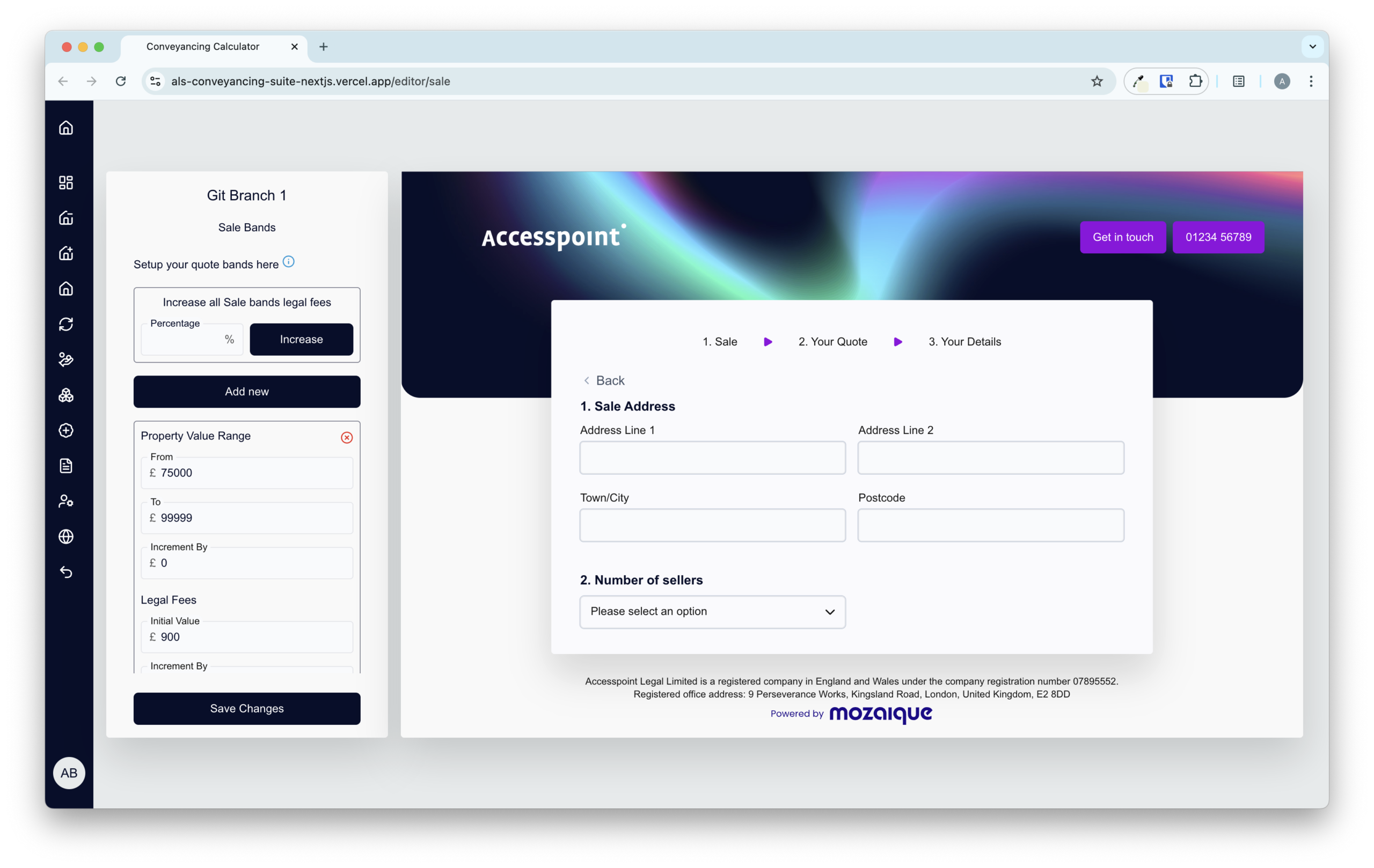The width and height of the screenshot is (1374, 868).
Task: Click the info icon beside quote bands text
Action: click(289, 262)
